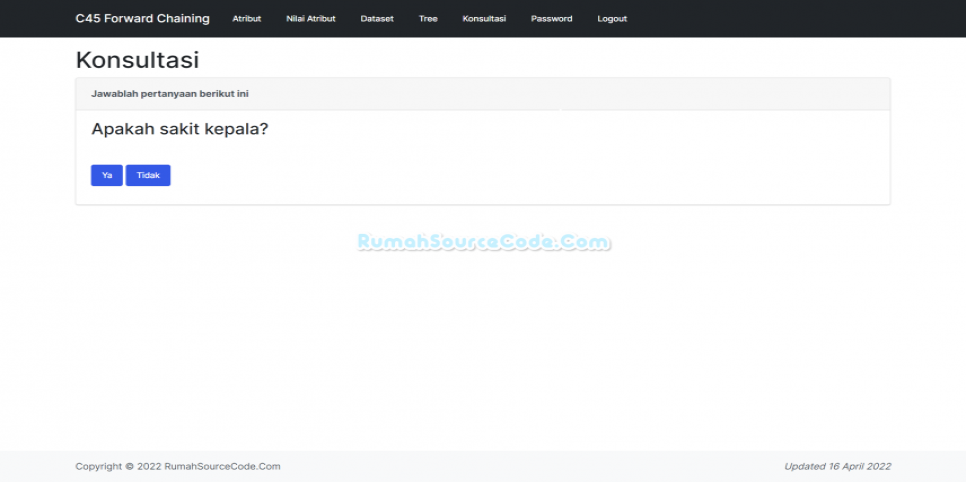This screenshot has height=482, width=966.
Task: Click the C45 Forward Chaining brand link
Action: [x=142, y=18]
